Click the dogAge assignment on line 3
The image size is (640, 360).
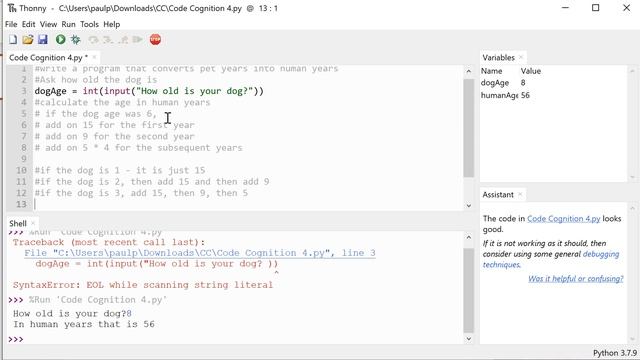coord(149,91)
